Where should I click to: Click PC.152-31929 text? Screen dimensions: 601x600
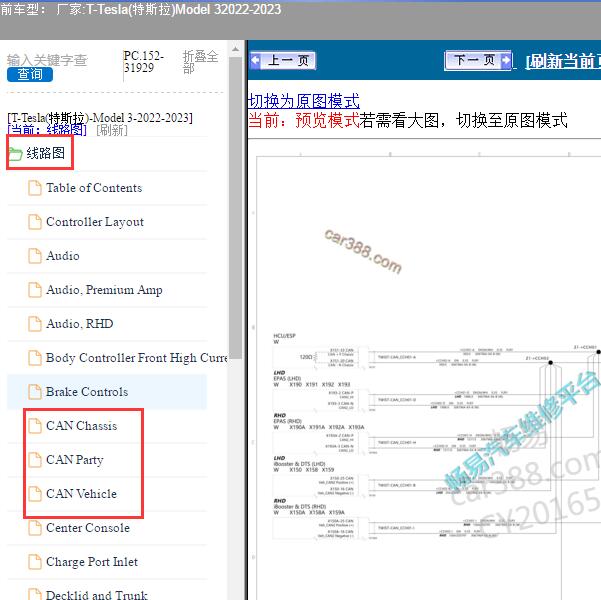pos(143,62)
